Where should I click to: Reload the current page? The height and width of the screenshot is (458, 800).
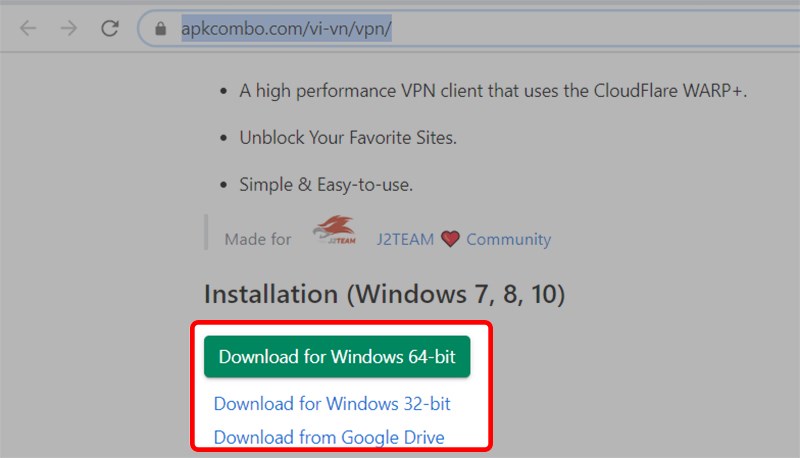pyautogui.click(x=109, y=28)
